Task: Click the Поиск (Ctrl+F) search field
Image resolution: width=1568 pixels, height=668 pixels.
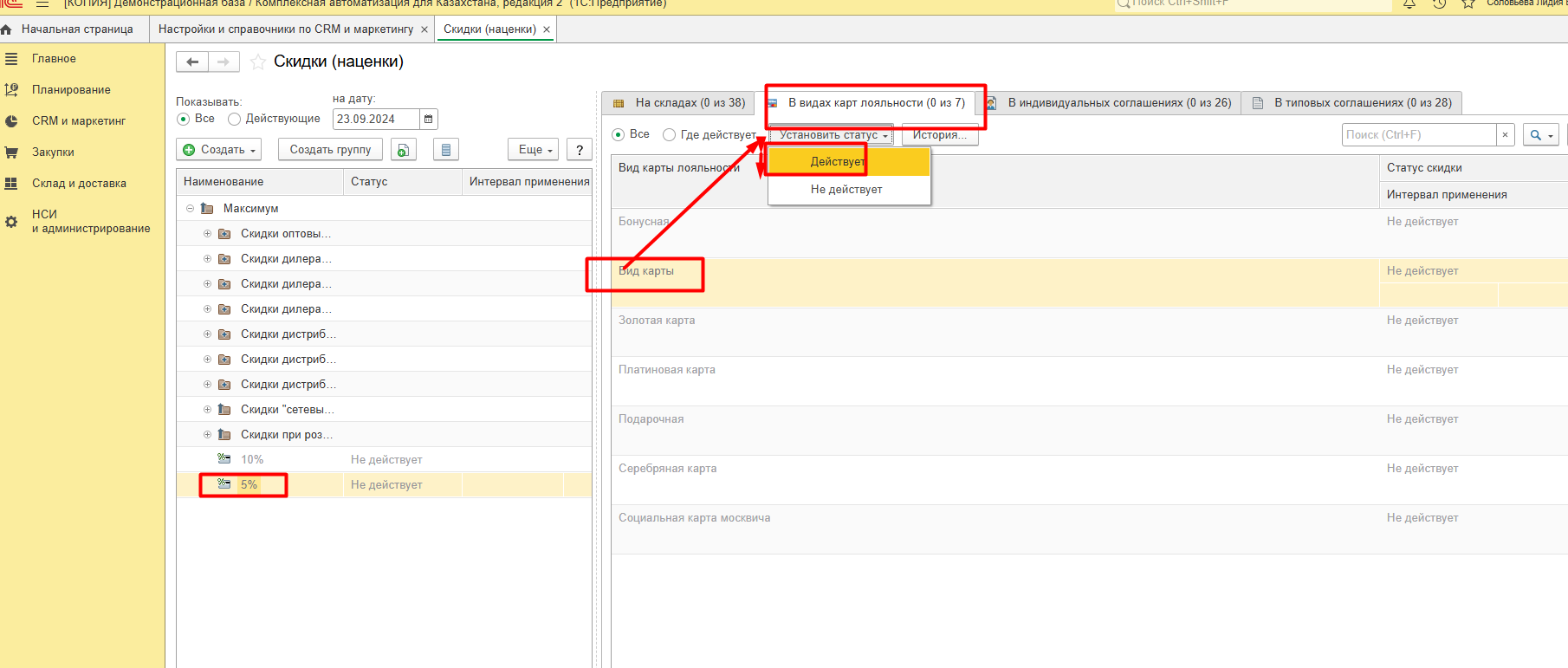Action: coord(1417,135)
